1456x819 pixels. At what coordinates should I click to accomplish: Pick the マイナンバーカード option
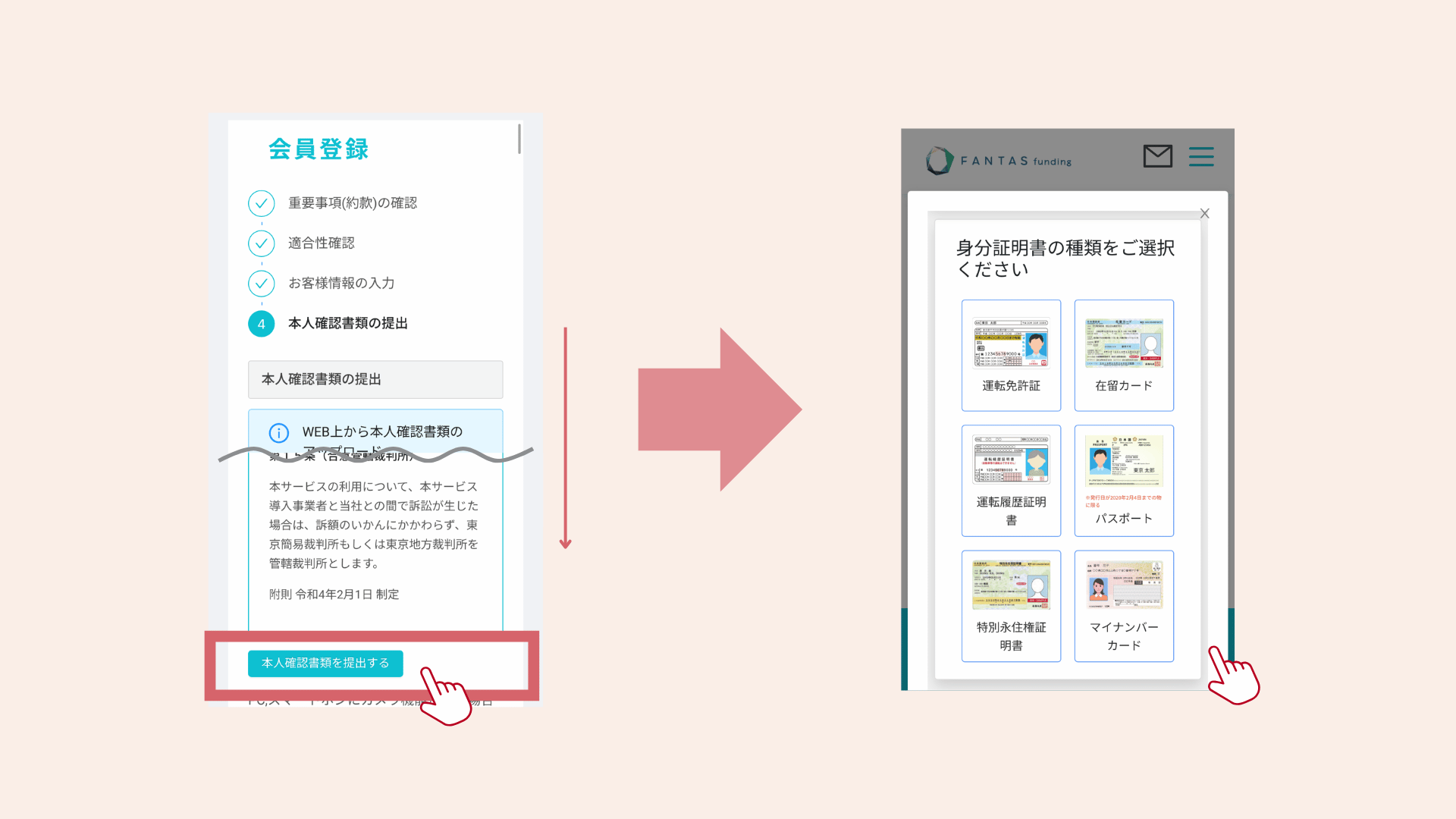(x=1124, y=606)
